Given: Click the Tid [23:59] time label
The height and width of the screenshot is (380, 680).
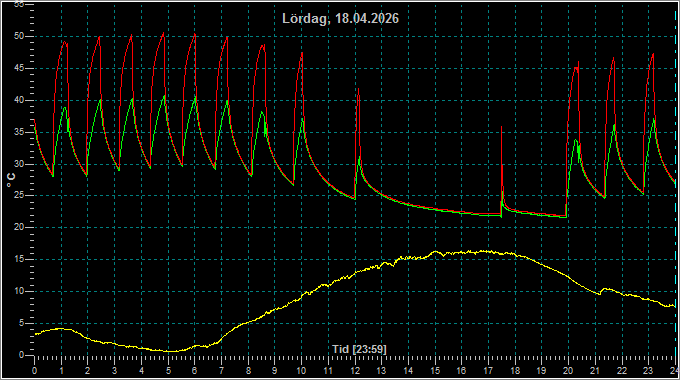Looking at the screenshot, I should pyautogui.click(x=359, y=349).
